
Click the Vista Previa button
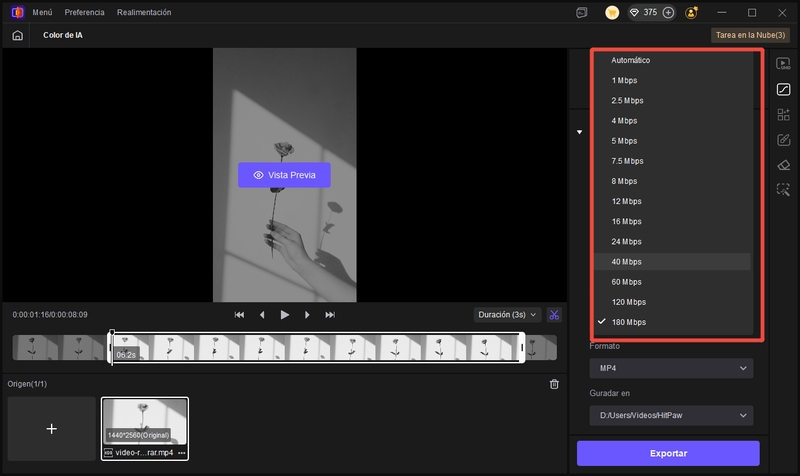pos(284,175)
